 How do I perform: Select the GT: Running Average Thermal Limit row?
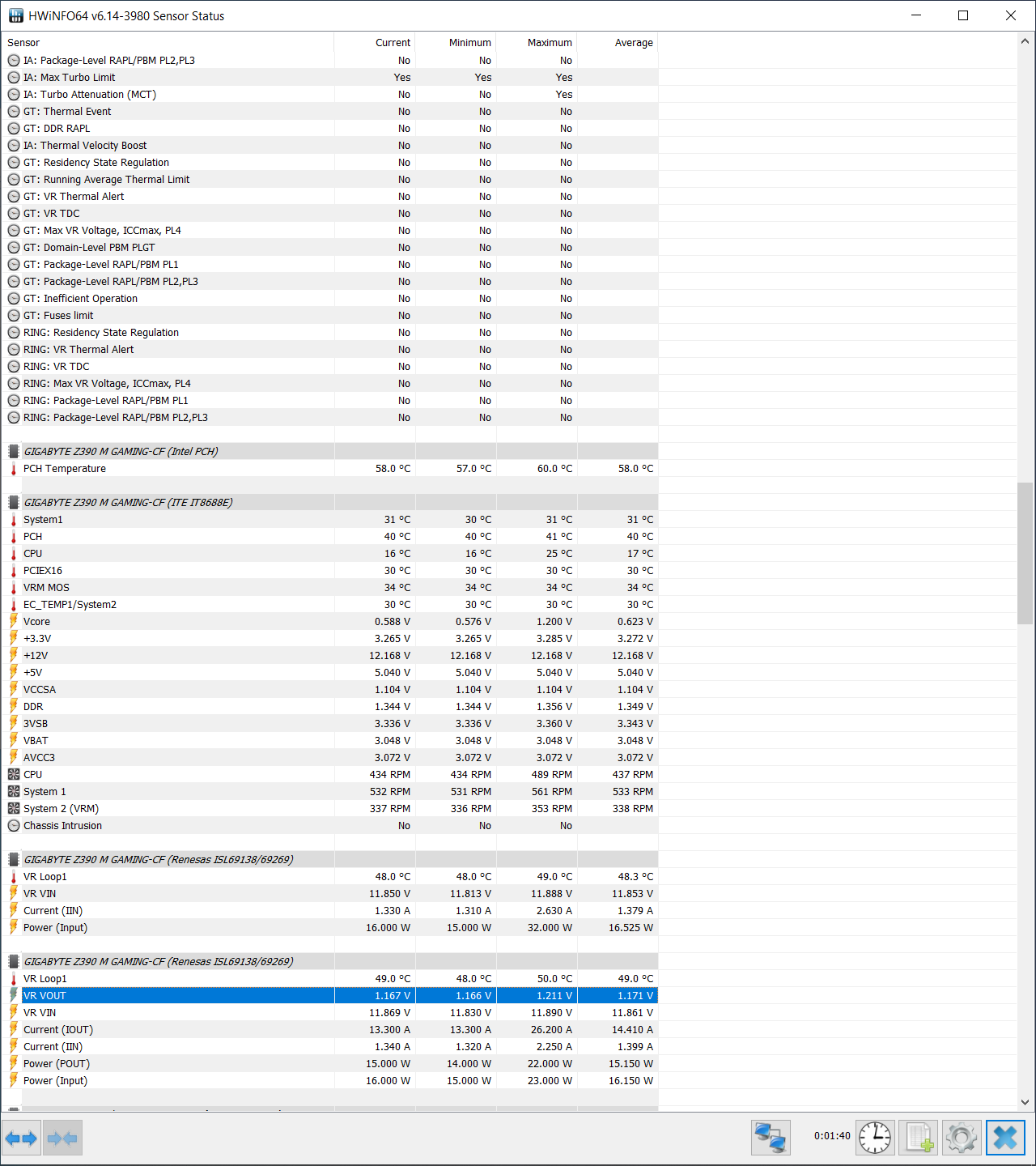pyautogui.click(x=329, y=180)
